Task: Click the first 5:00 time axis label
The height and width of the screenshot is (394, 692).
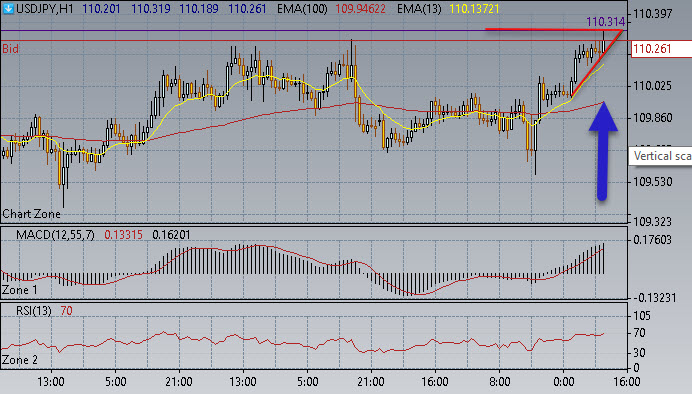Action: [x=115, y=382]
